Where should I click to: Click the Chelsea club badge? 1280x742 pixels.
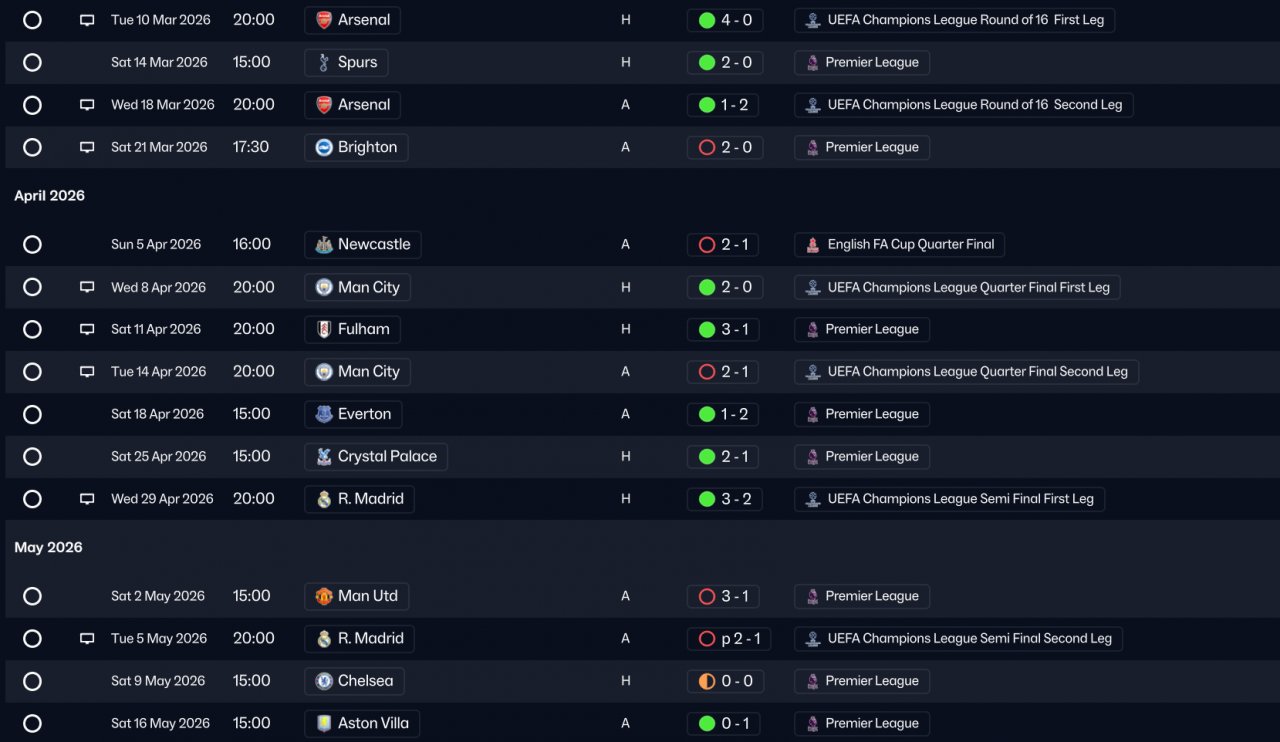(324, 681)
